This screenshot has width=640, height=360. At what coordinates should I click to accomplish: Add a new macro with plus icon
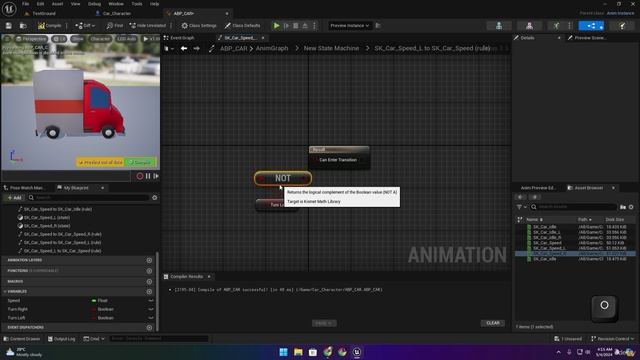point(149,282)
